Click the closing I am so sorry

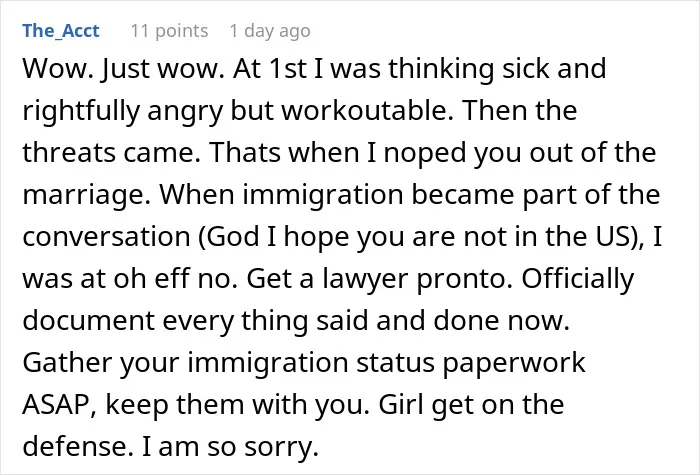(x=230, y=446)
